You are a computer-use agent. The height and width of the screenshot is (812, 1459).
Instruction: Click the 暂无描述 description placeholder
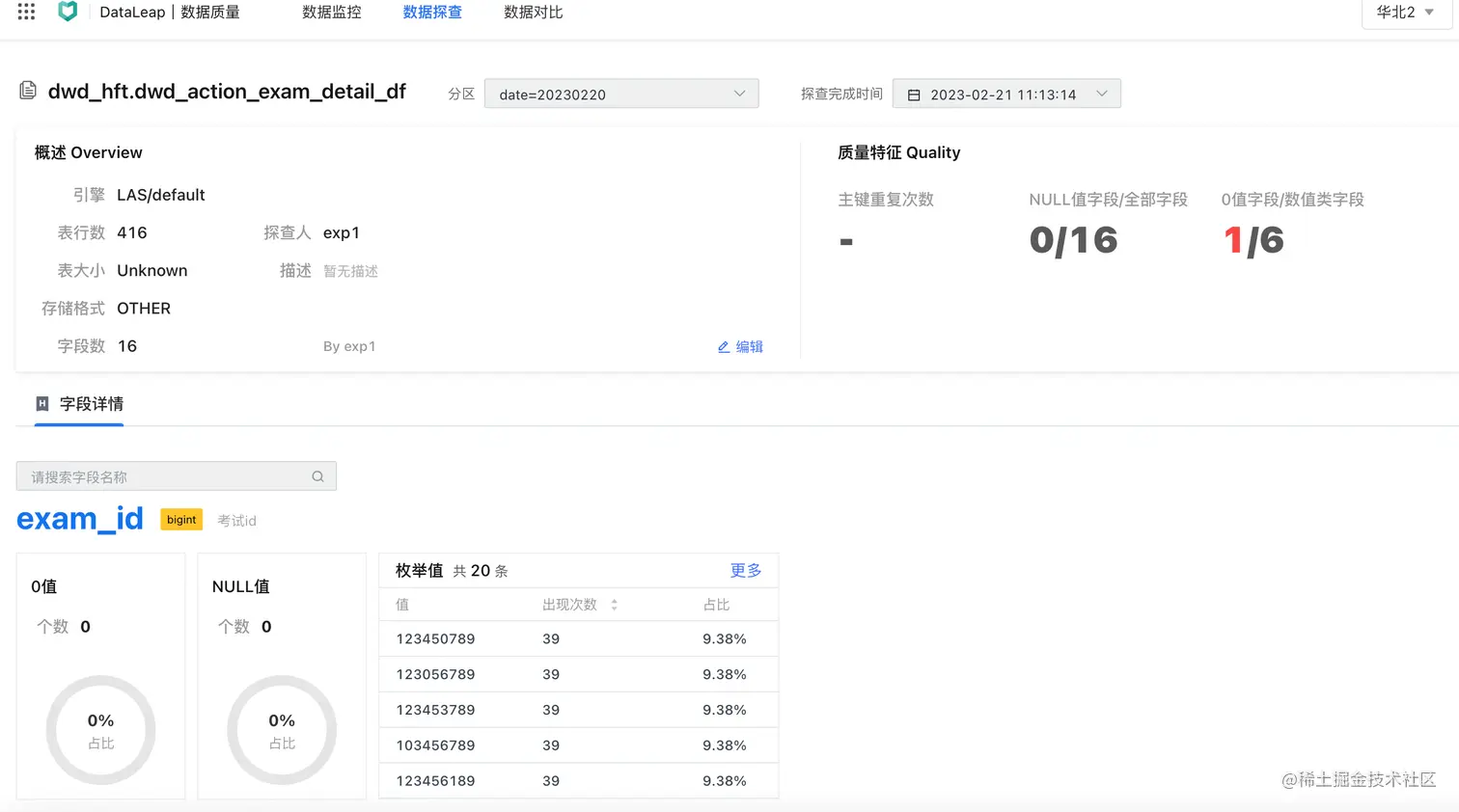350,271
